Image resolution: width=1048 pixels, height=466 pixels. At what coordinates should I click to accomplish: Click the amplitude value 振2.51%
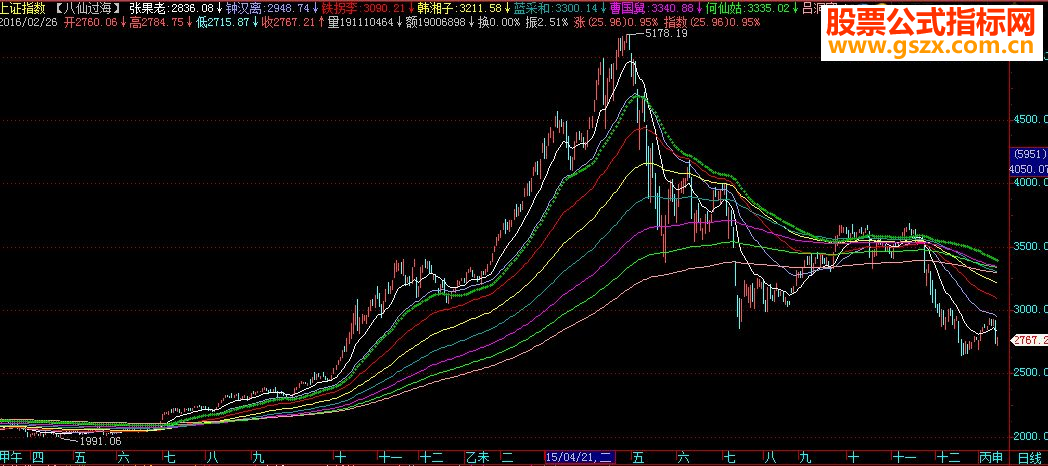548,22
